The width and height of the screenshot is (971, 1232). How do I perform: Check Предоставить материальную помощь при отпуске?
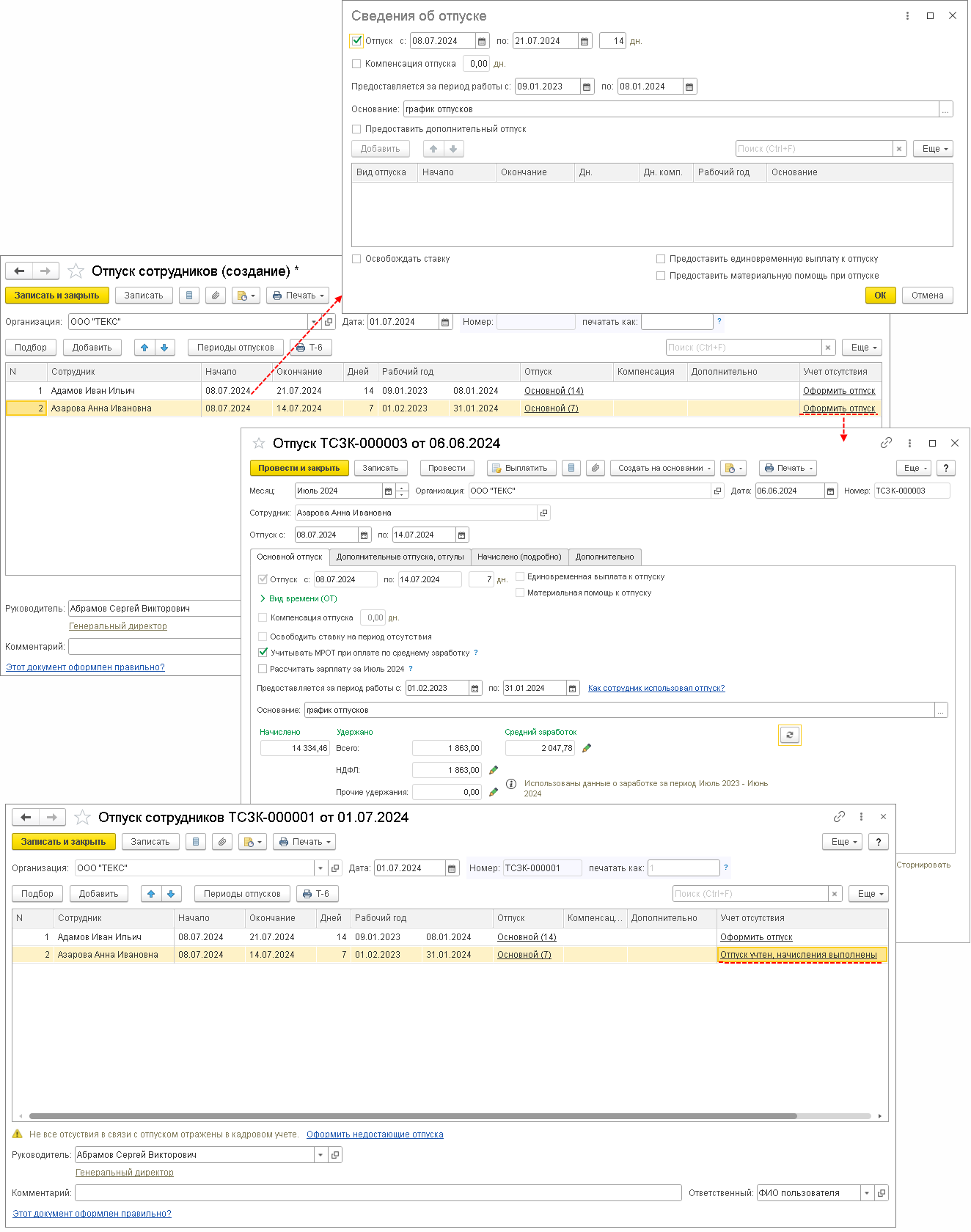pos(661,276)
